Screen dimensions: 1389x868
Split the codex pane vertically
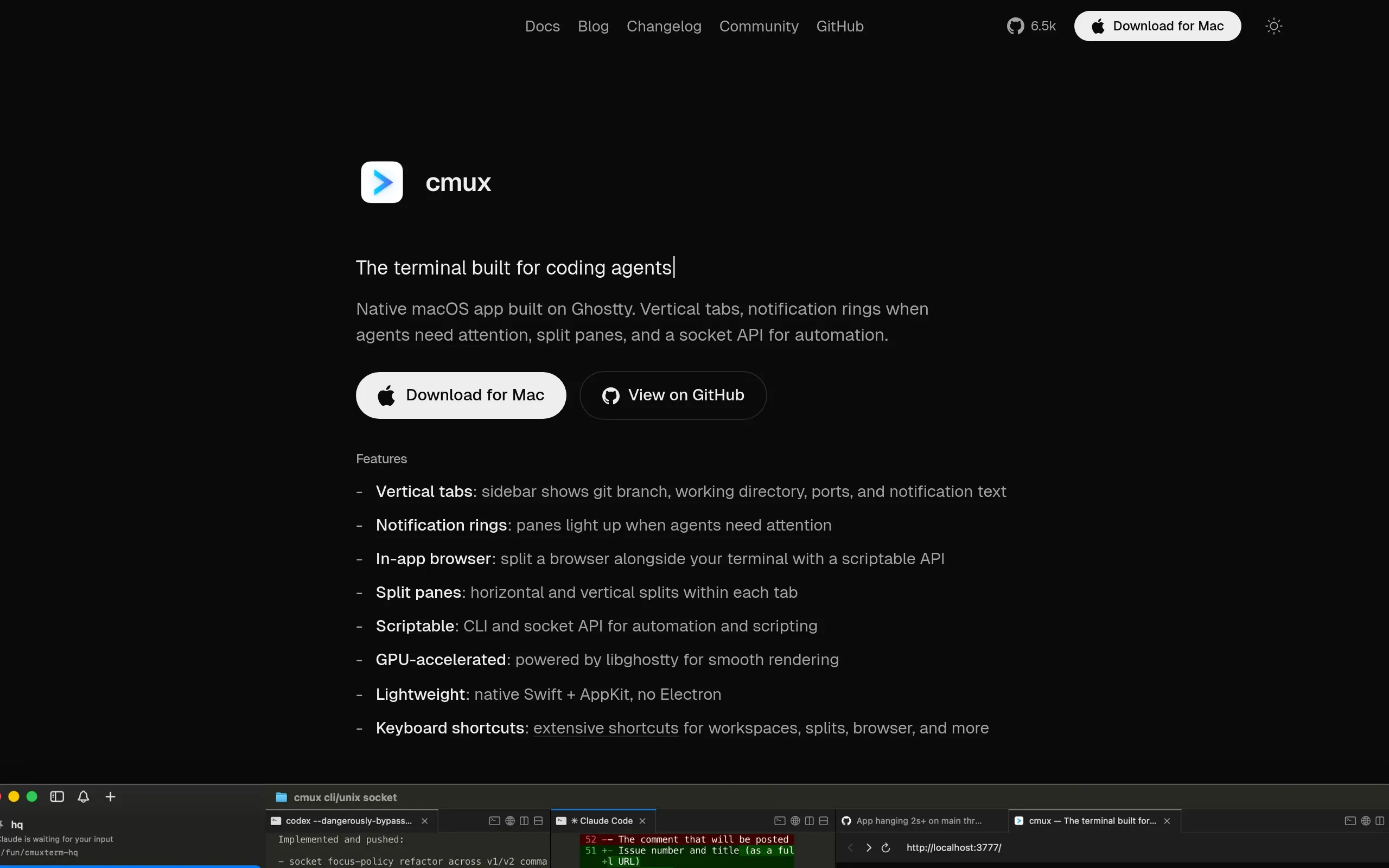(x=524, y=821)
